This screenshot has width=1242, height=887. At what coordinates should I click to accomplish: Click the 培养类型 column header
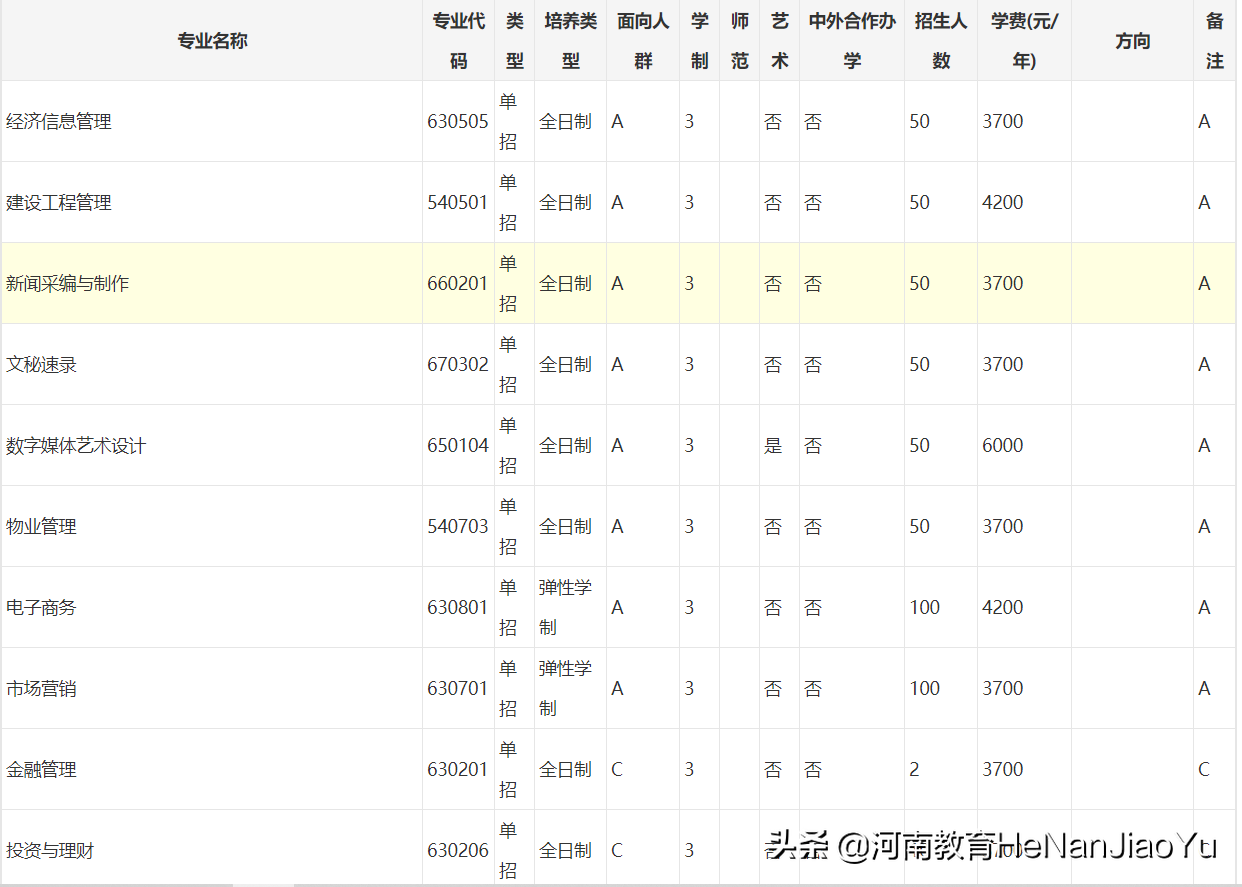pos(568,40)
